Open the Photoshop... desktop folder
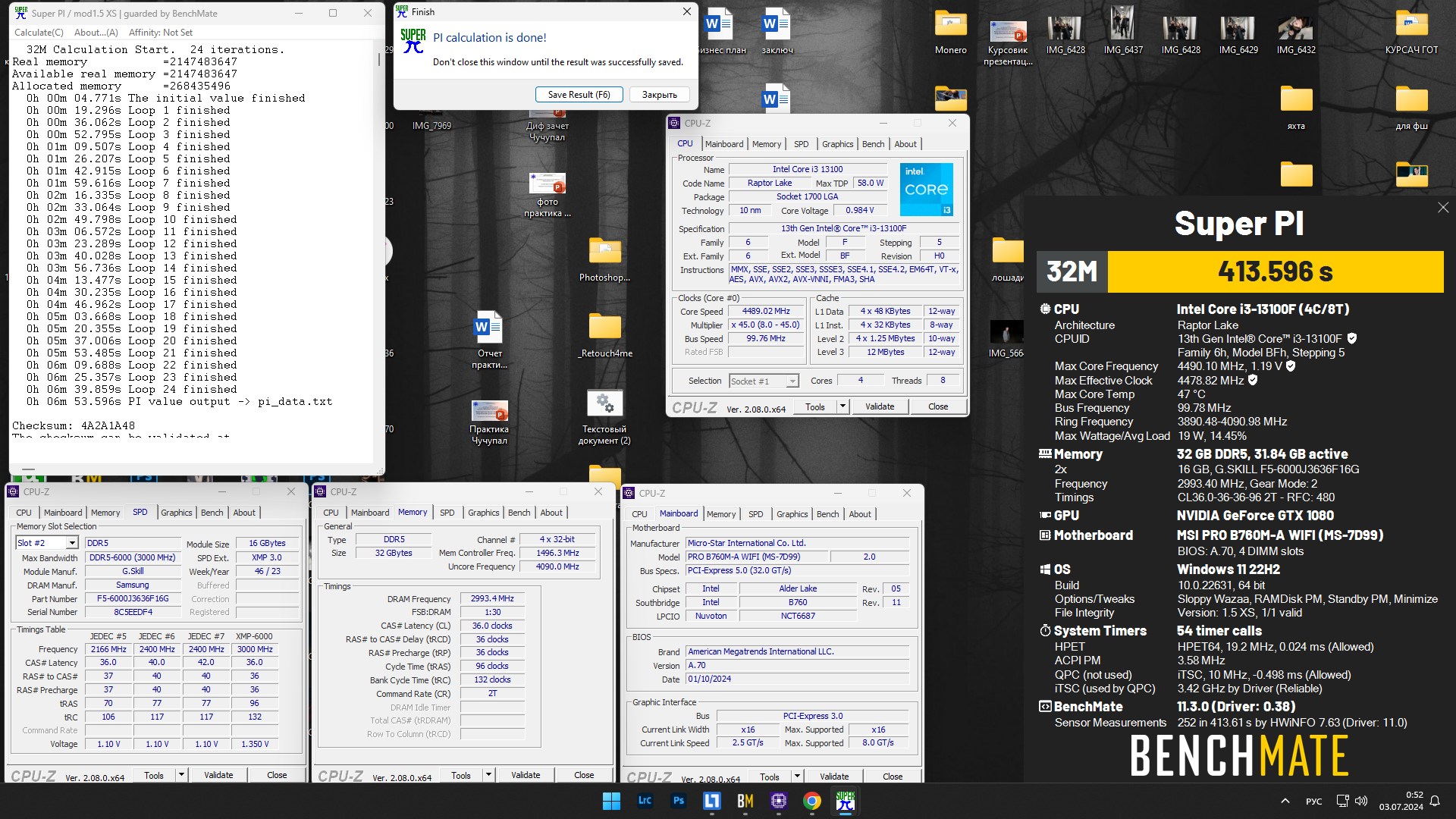 tap(604, 259)
